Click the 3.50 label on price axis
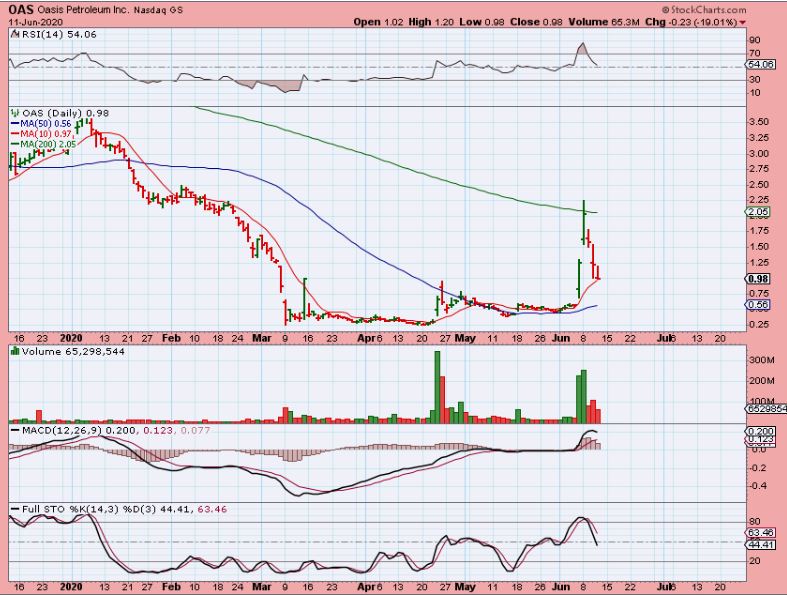The width and height of the screenshot is (787, 596). (x=757, y=122)
